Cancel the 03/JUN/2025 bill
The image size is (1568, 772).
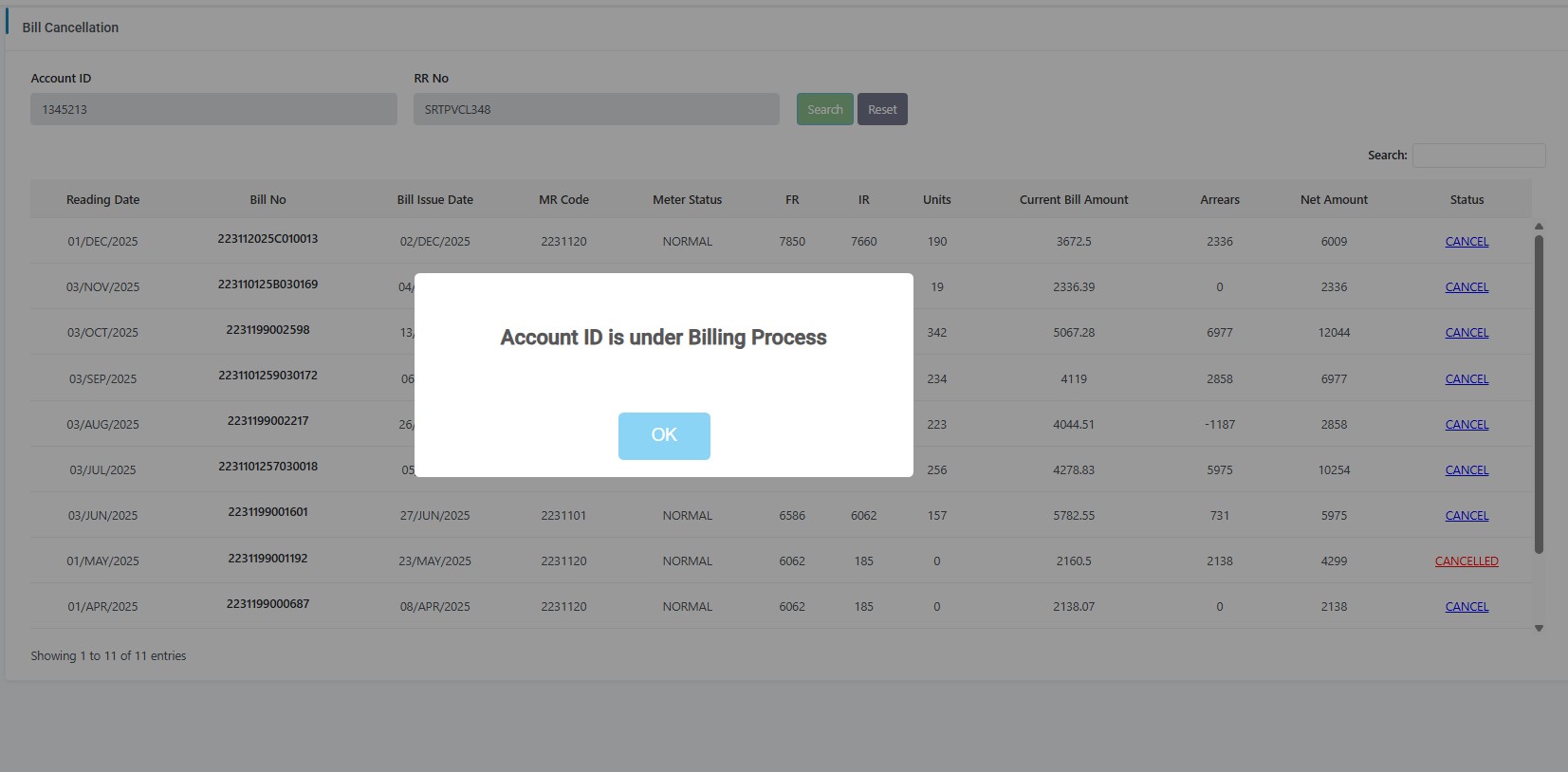click(x=1466, y=516)
